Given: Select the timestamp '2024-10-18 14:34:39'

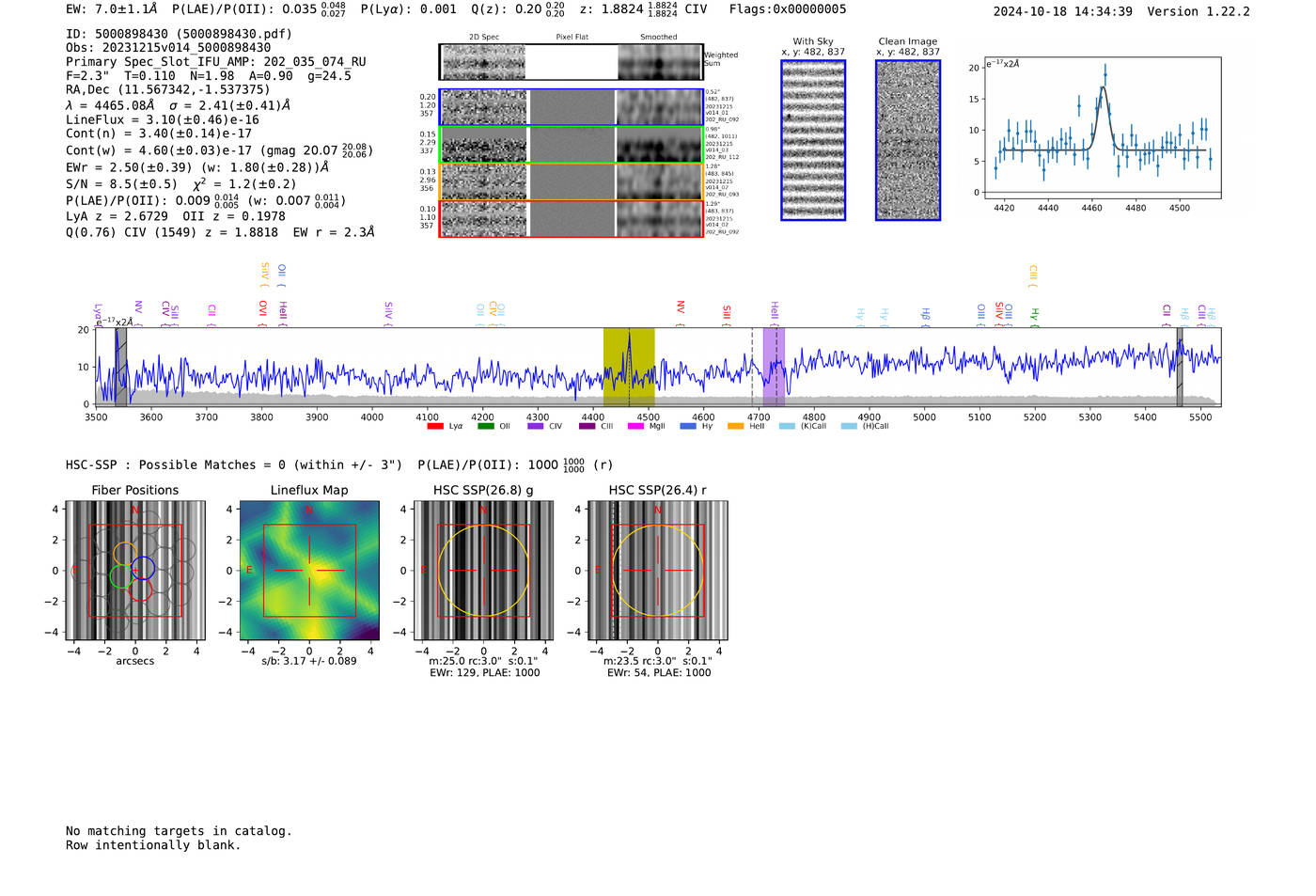Looking at the screenshot, I should (x=1062, y=11).
